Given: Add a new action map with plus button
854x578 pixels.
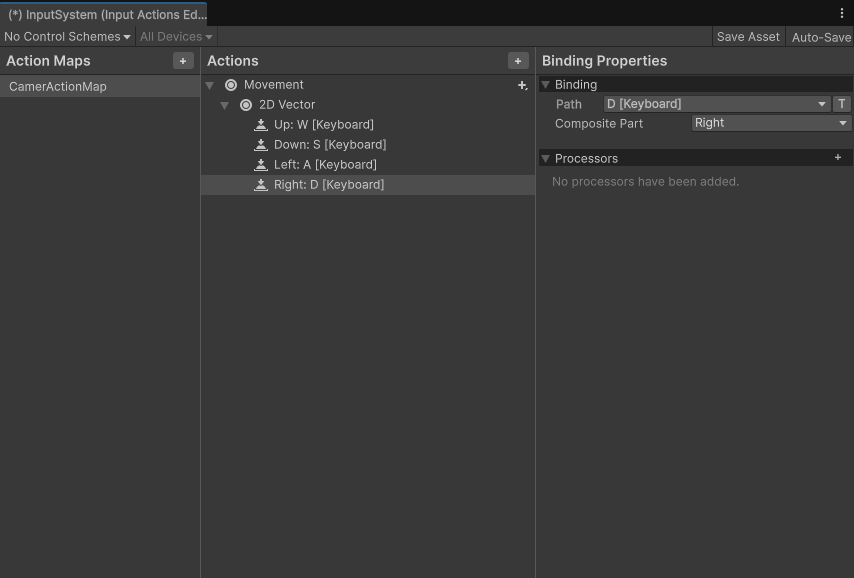Looking at the screenshot, I should point(183,61).
